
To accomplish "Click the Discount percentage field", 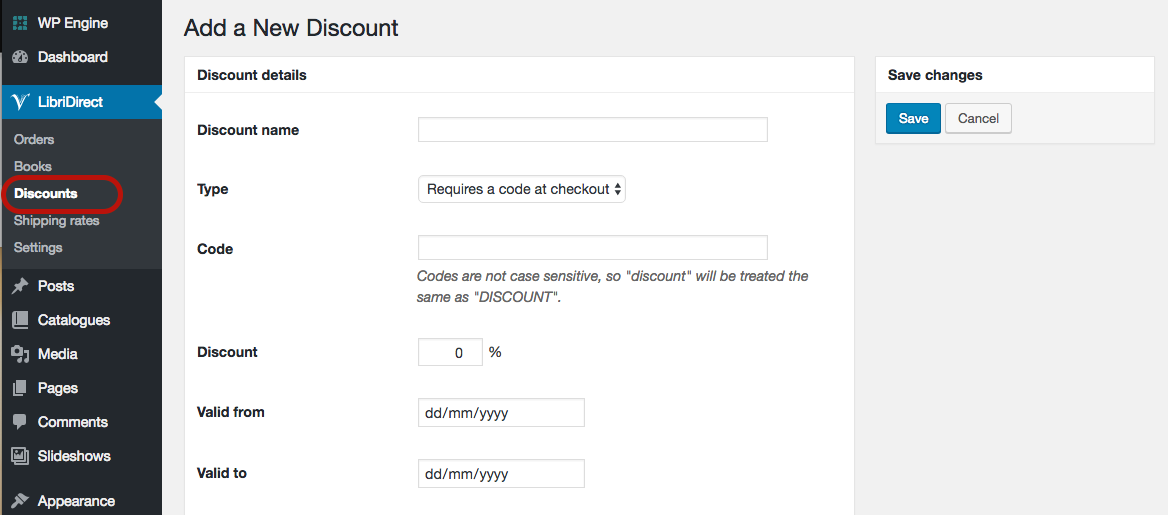I will [450, 353].
